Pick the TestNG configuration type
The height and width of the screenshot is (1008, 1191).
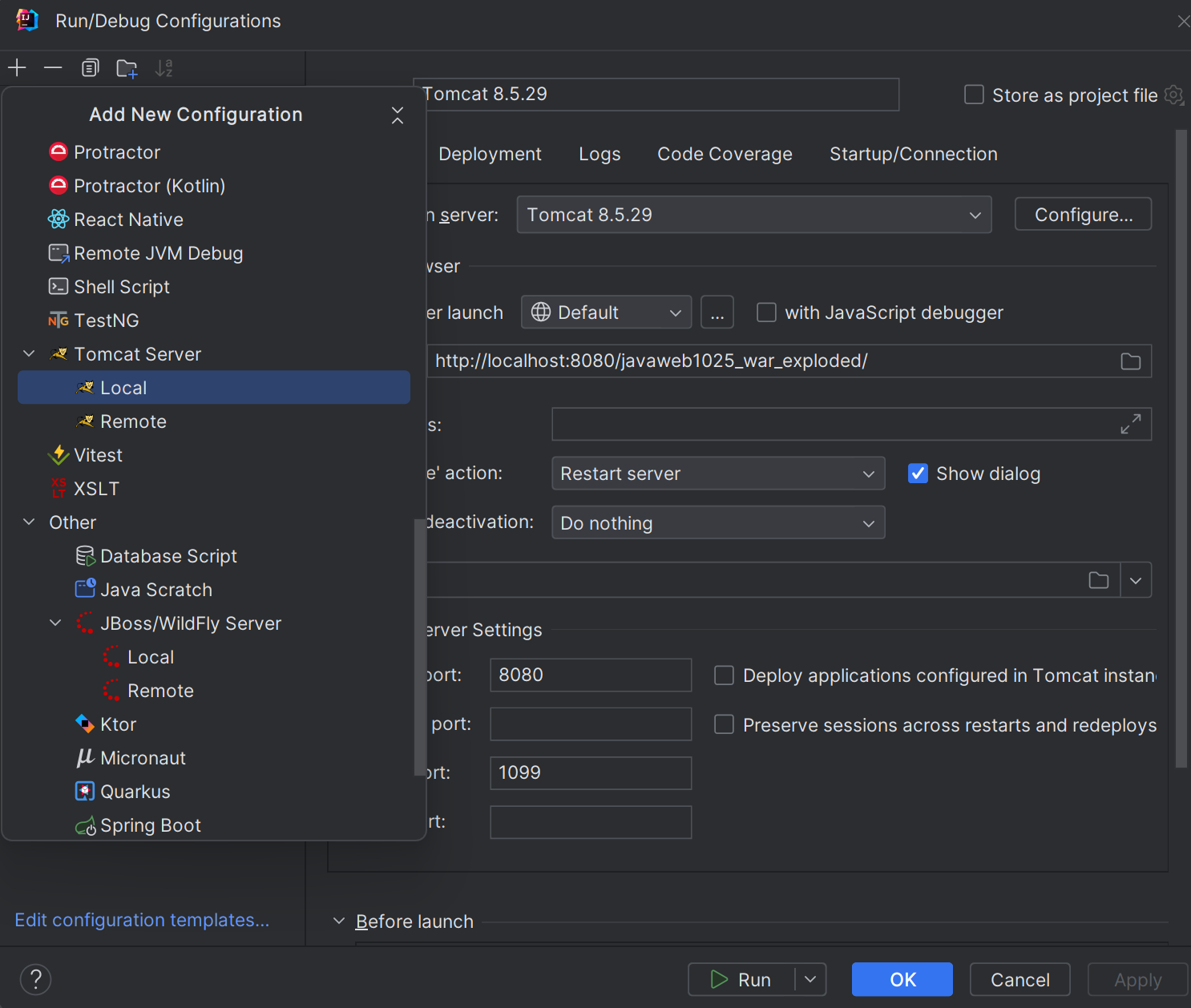point(214,321)
